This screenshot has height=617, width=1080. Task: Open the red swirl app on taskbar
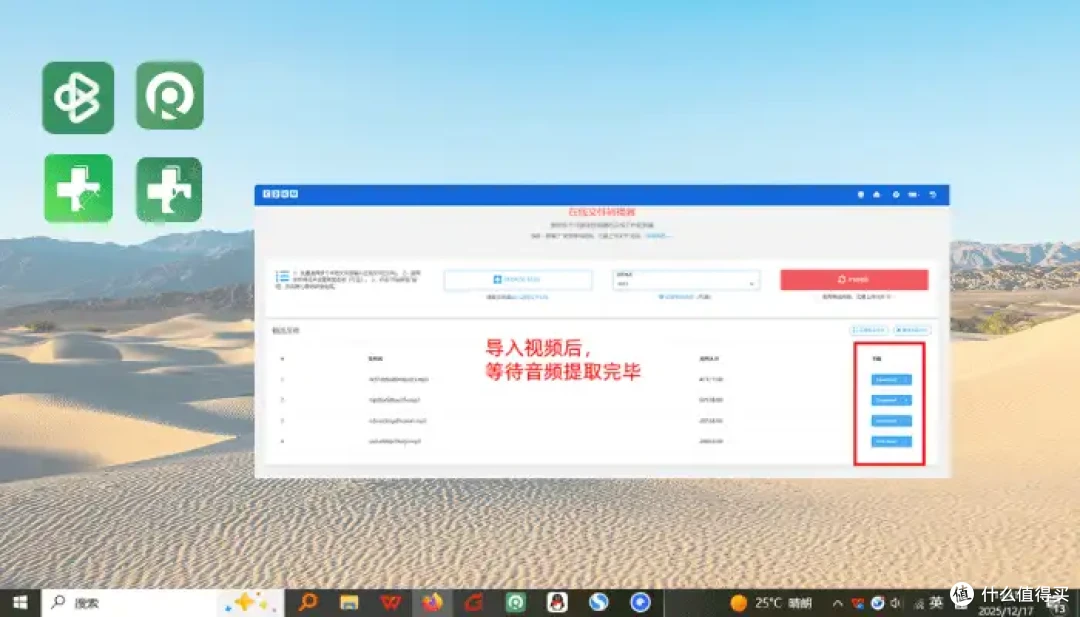coord(474,603)
